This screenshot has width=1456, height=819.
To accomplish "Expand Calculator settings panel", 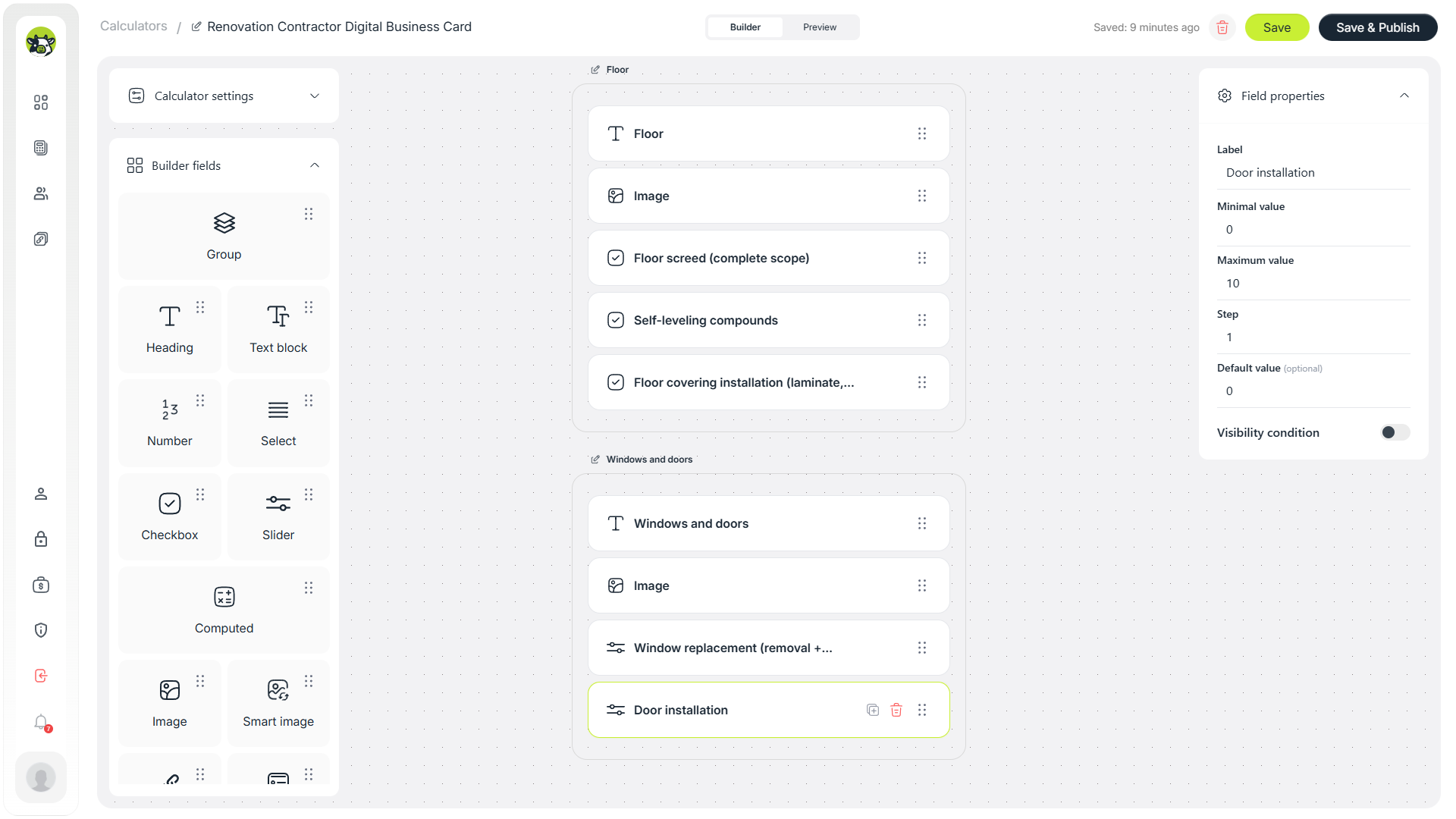I will (224, 96).
